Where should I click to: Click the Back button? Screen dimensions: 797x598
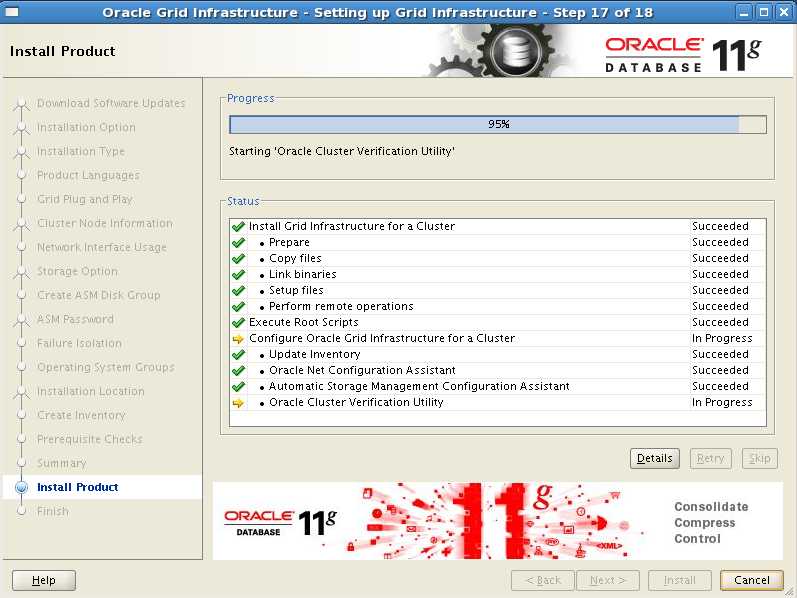[x=543, y=580]
